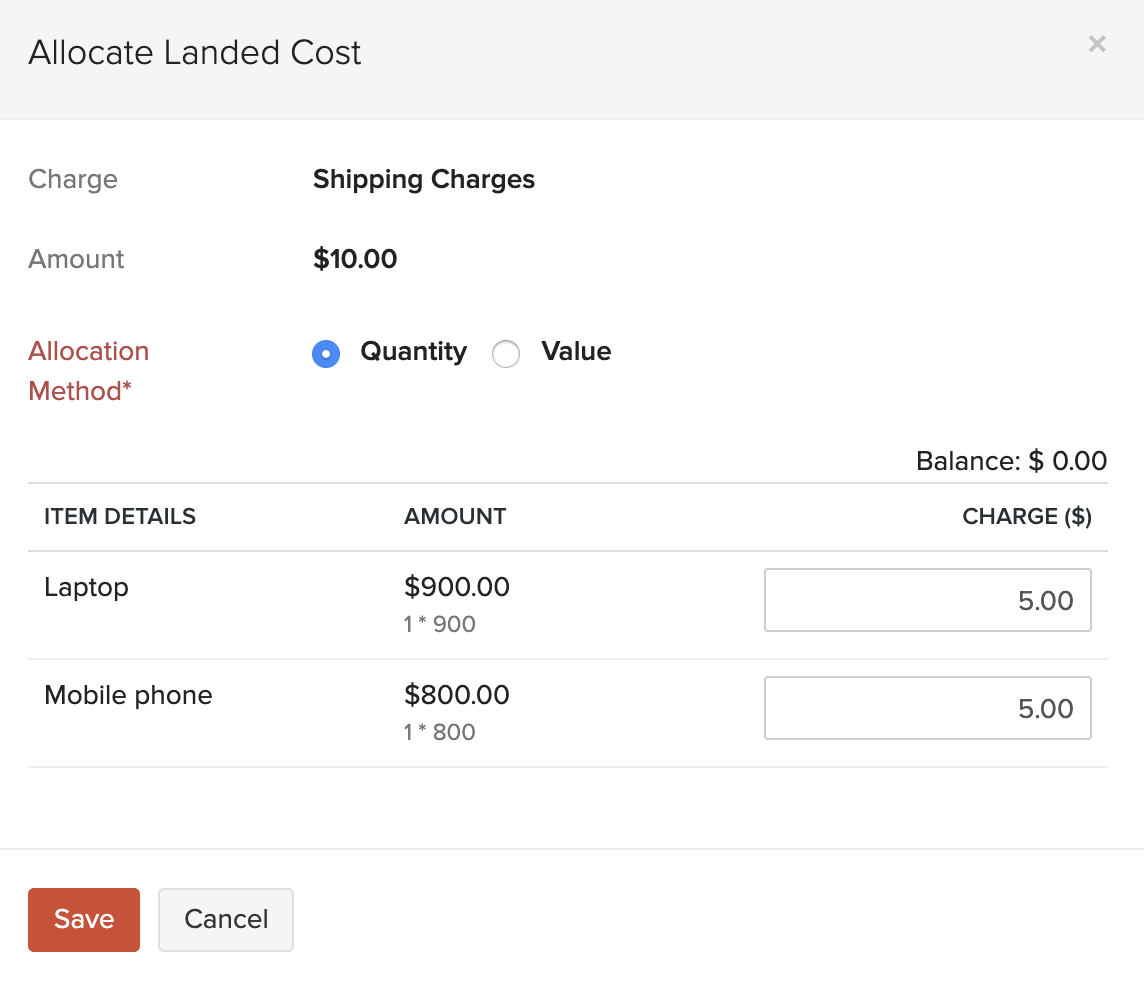Click the Save button

[83, 919]
